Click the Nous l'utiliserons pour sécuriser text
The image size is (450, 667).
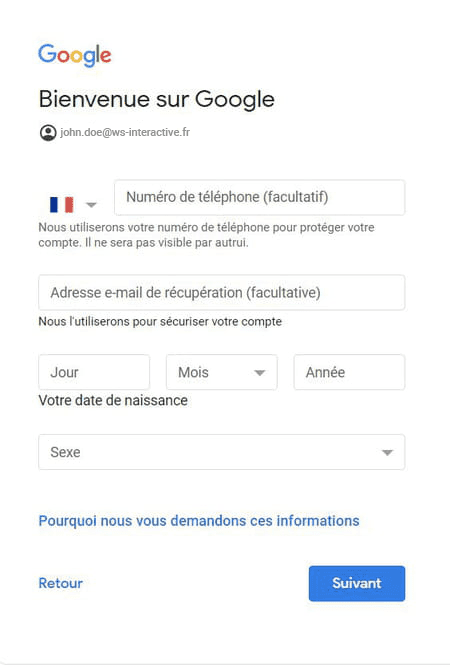pyautogui.click(x=160, y=322)
